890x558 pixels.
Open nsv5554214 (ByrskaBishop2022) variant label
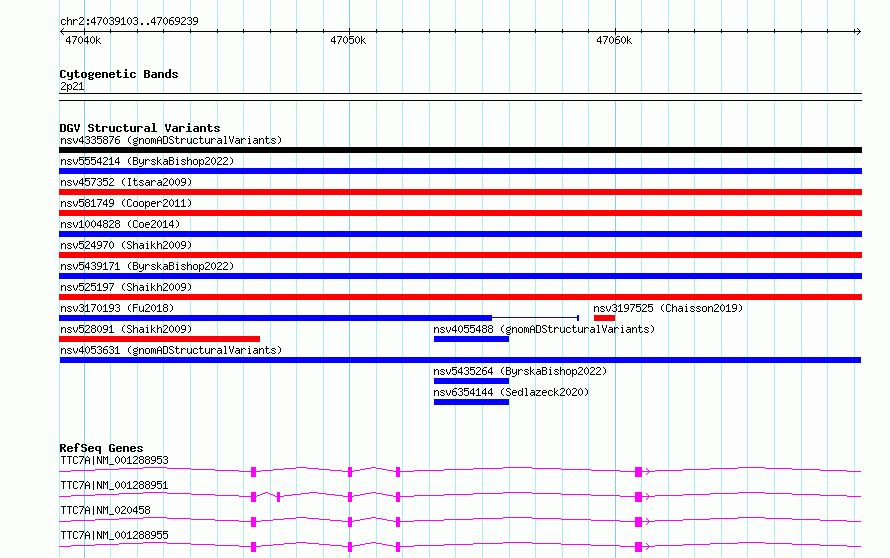147,161
